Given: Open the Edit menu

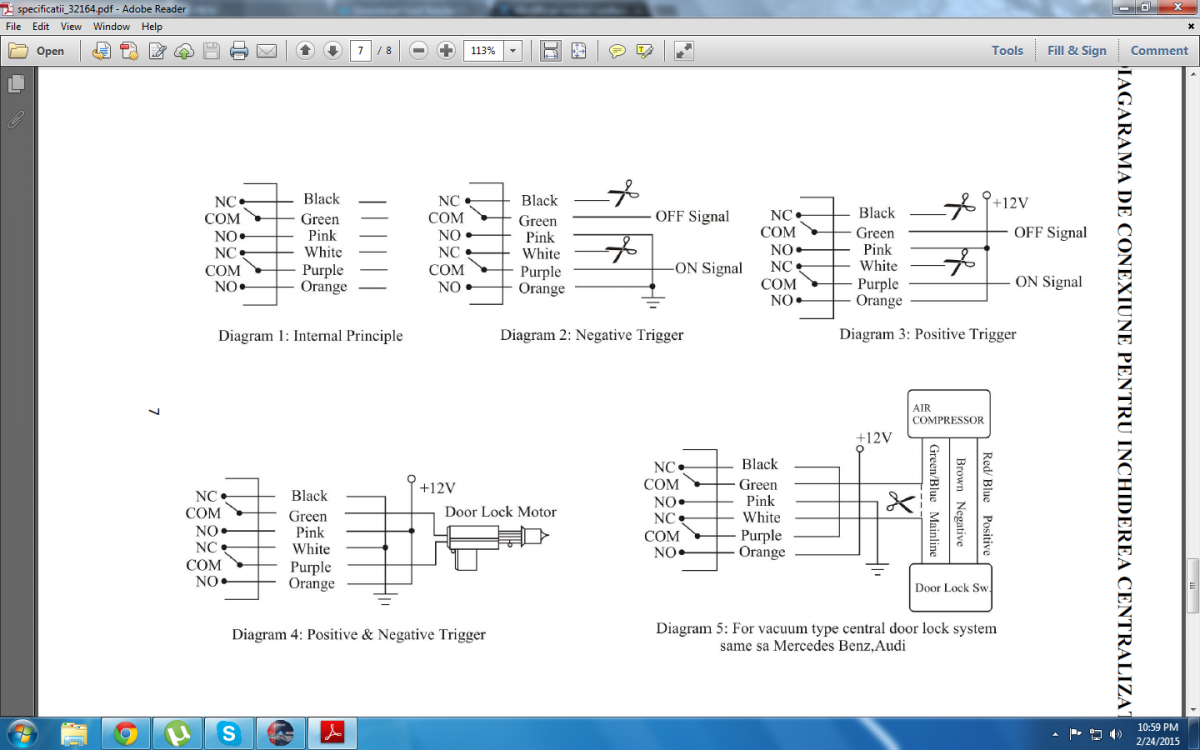Looking at the screenshot, I should [x=41, y=26].
